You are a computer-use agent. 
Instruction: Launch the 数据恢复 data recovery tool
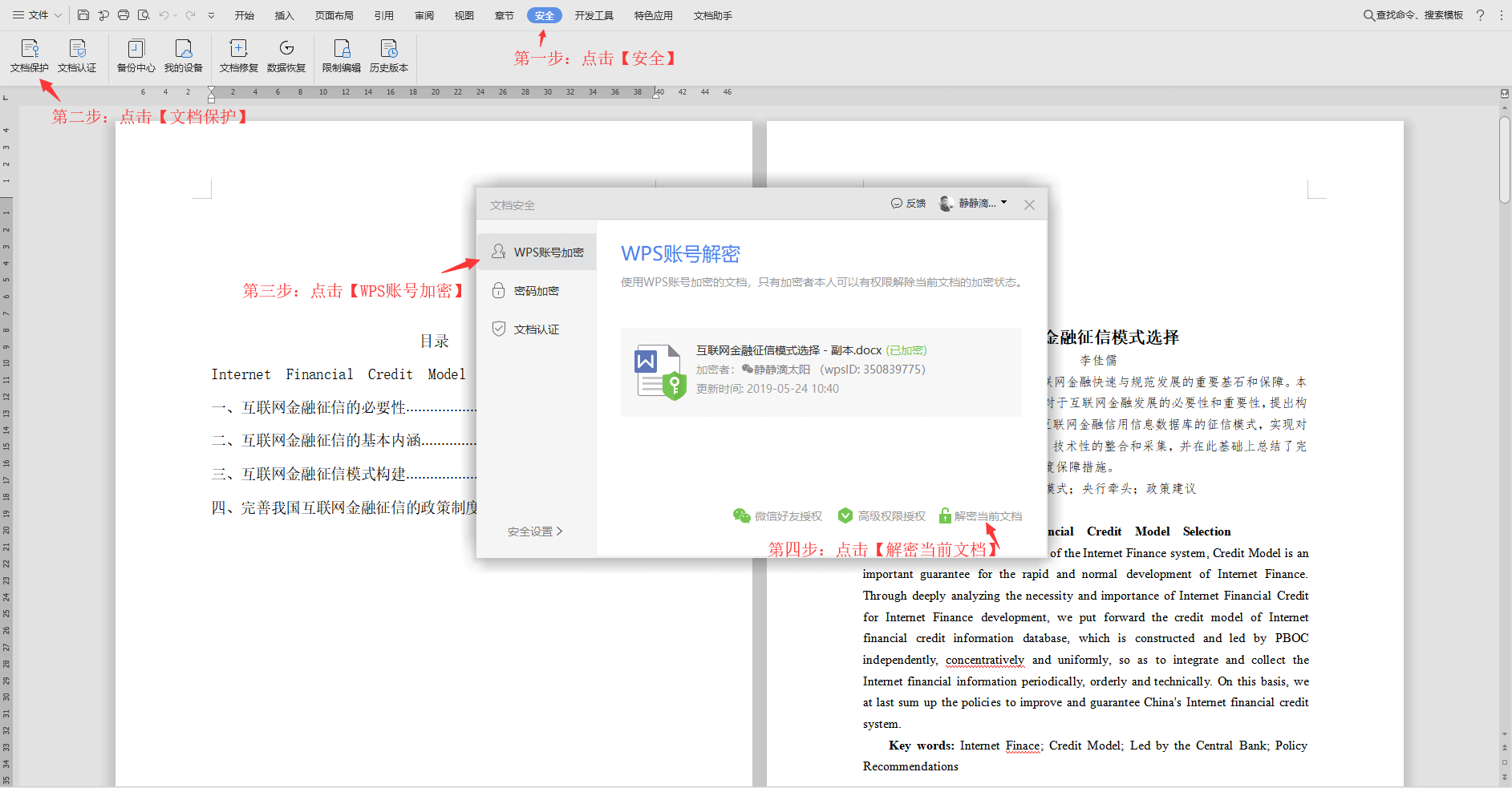click(x=286, y=56)
